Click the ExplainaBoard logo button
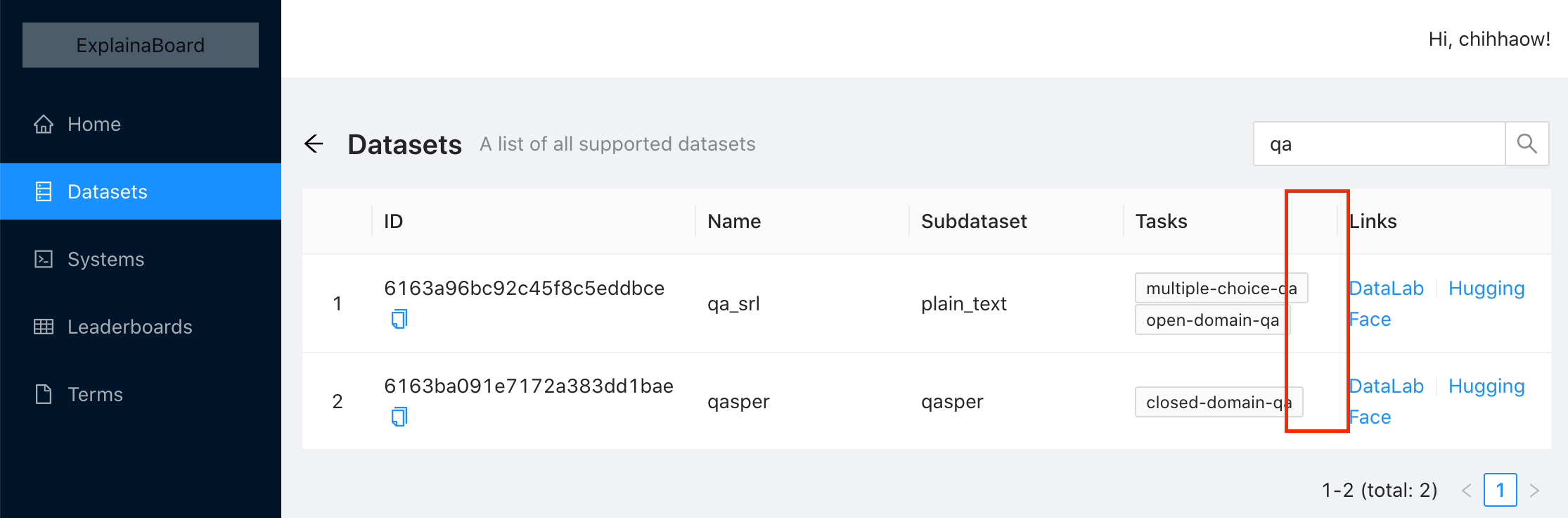 point(140,44)
